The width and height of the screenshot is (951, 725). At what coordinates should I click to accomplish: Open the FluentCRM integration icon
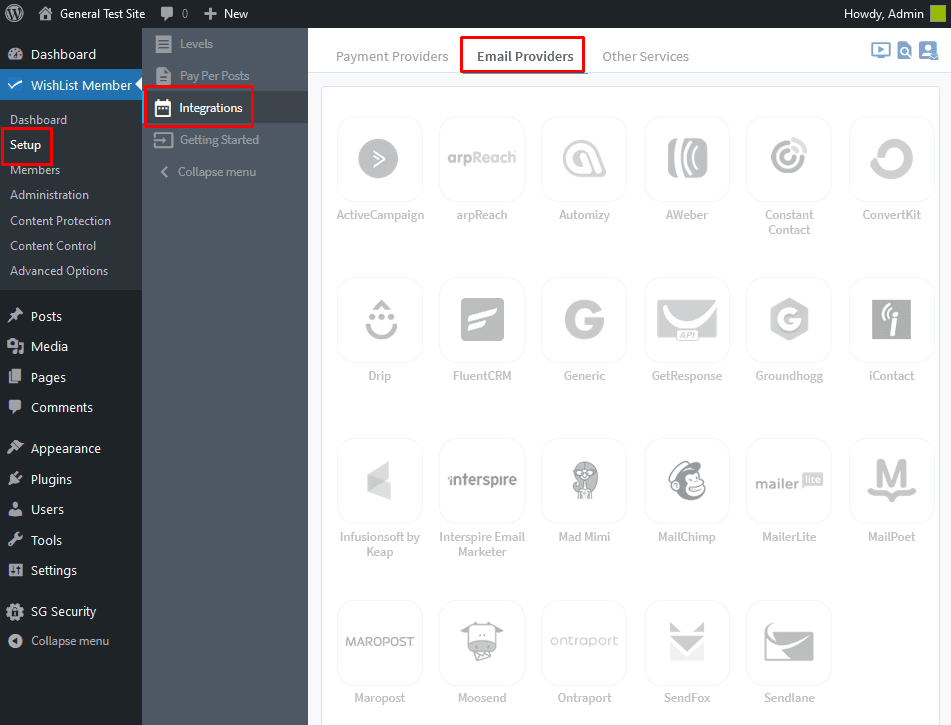click(482, 320)
